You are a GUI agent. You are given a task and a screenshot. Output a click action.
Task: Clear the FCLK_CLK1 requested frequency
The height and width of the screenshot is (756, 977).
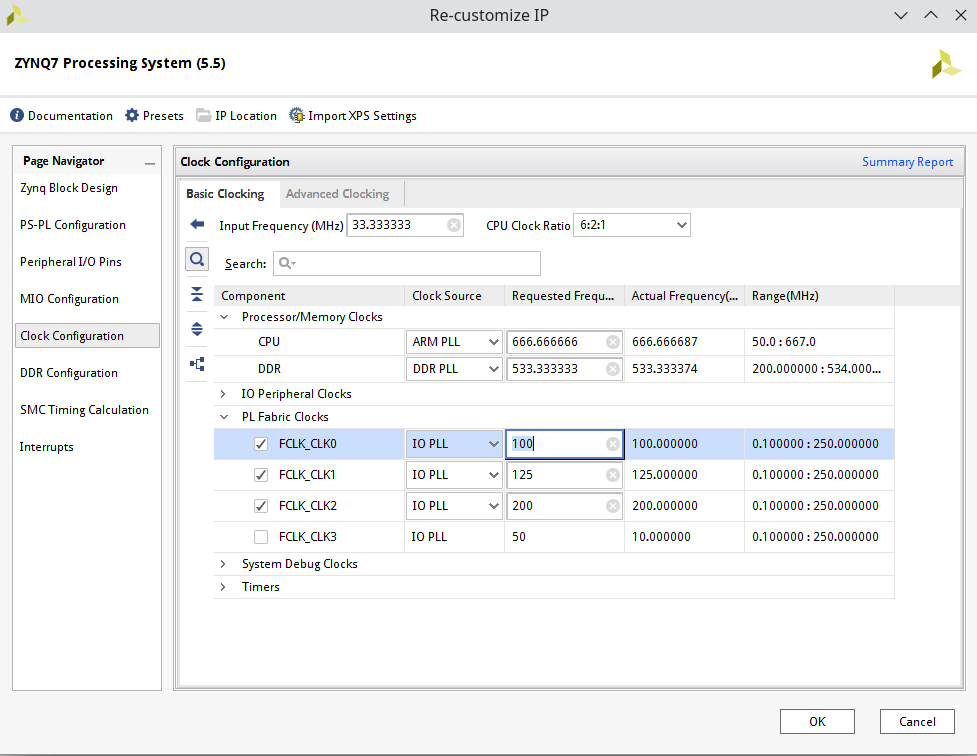click(613, 475)
